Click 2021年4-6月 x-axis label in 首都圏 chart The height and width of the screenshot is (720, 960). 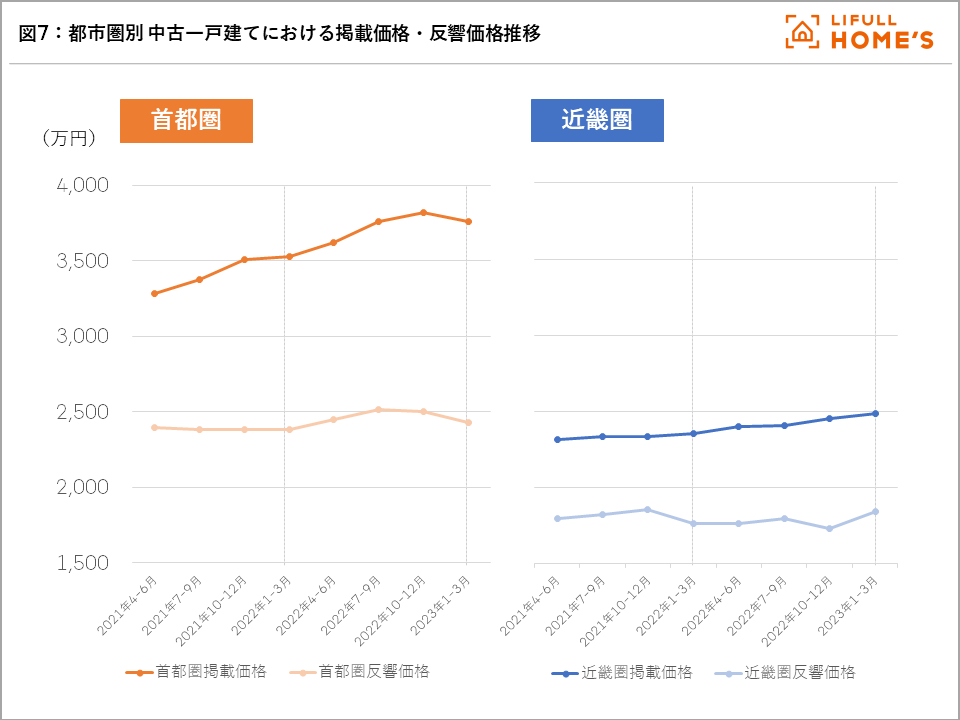(128, 603)
